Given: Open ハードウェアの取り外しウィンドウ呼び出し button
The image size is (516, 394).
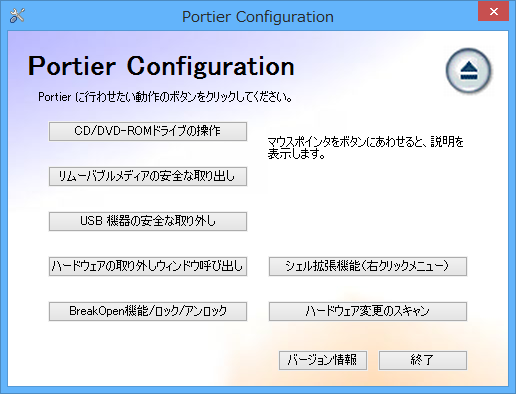Looking at the screenshot, I should click(x=148, y=266).
